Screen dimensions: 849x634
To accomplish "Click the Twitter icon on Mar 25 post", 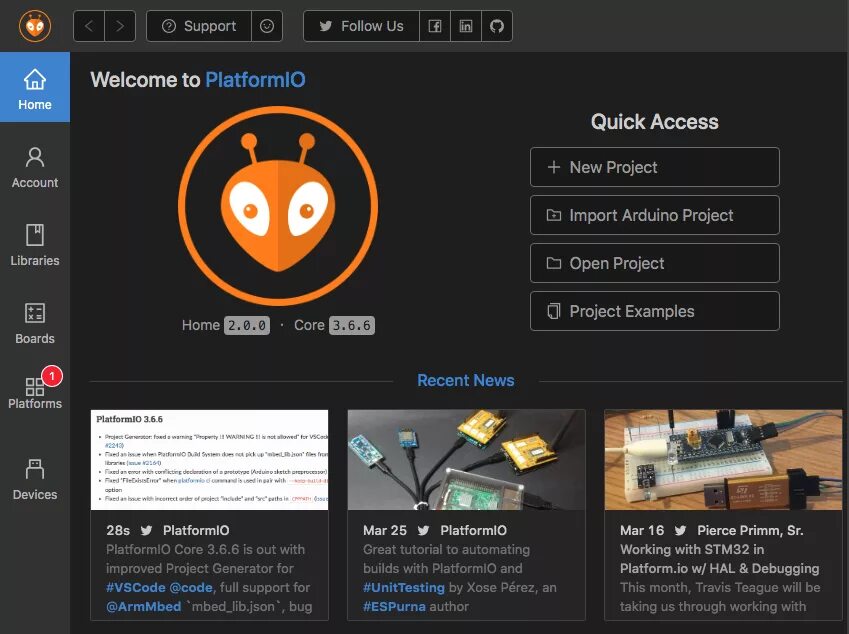I will click(x=423, y=531).
